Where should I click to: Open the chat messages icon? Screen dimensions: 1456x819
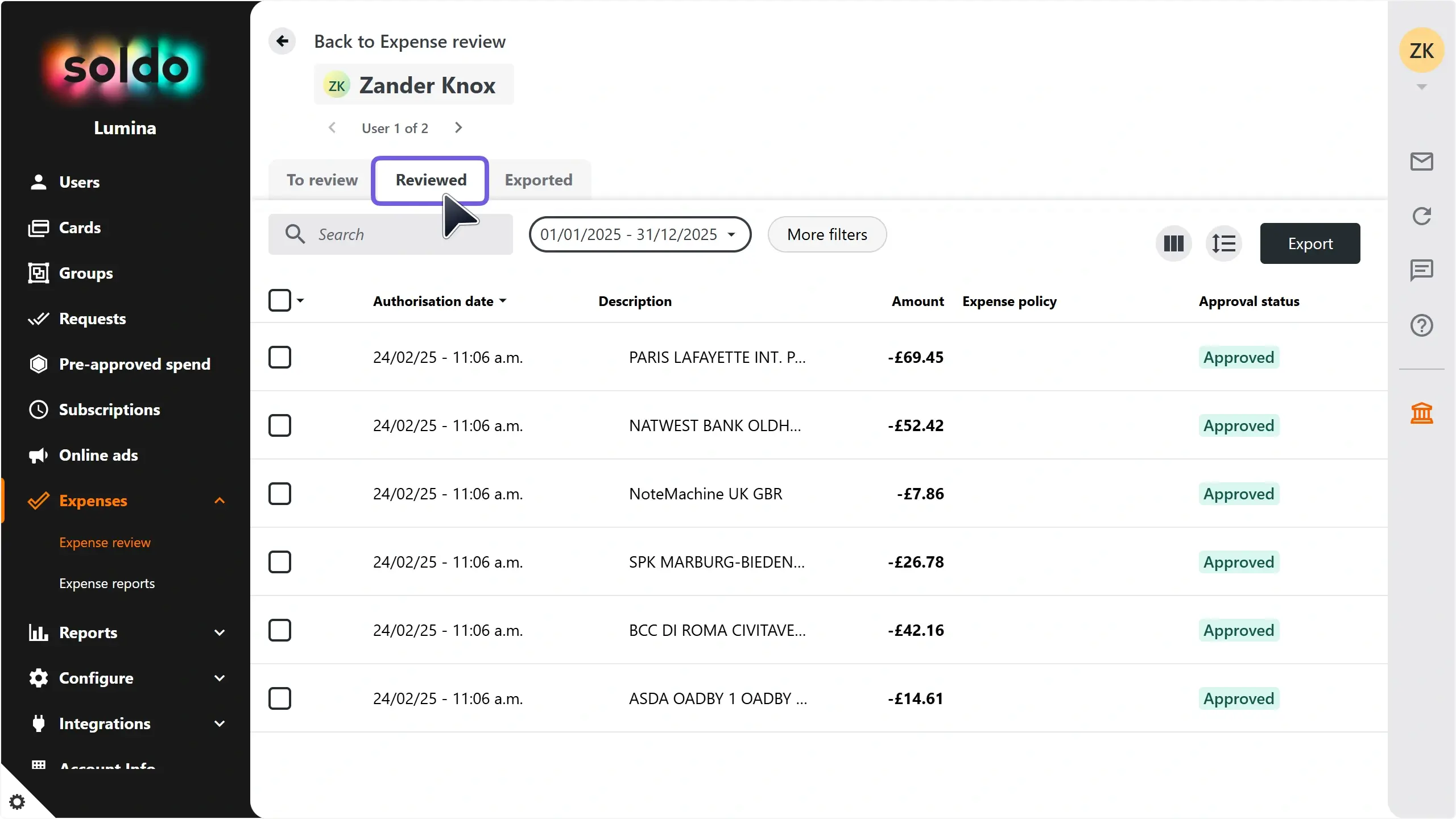tap(1421, 270)
